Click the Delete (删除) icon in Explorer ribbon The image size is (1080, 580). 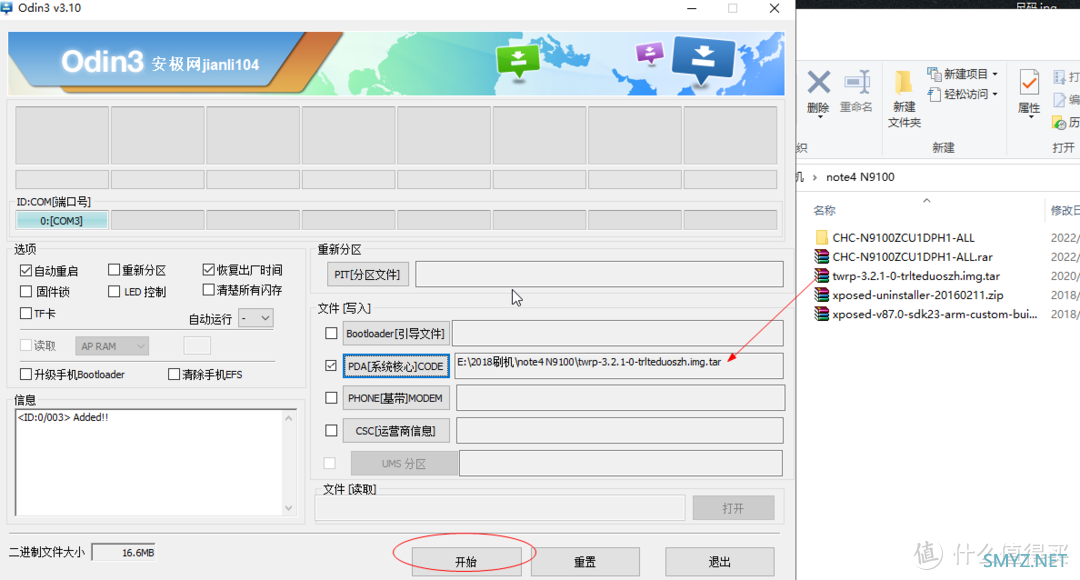[x=818, y=90]
